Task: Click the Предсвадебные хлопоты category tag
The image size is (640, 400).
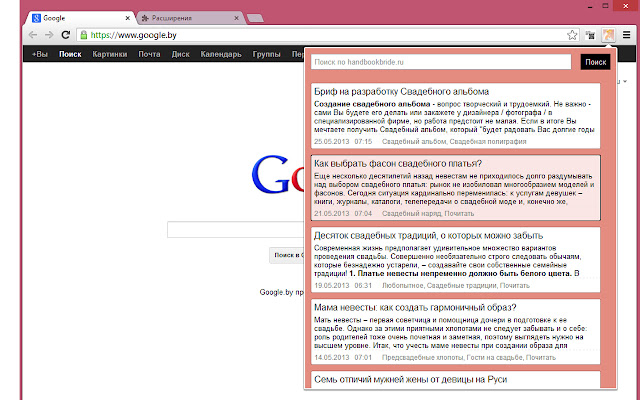Action: pyautogui.click(x=422, y=358)
